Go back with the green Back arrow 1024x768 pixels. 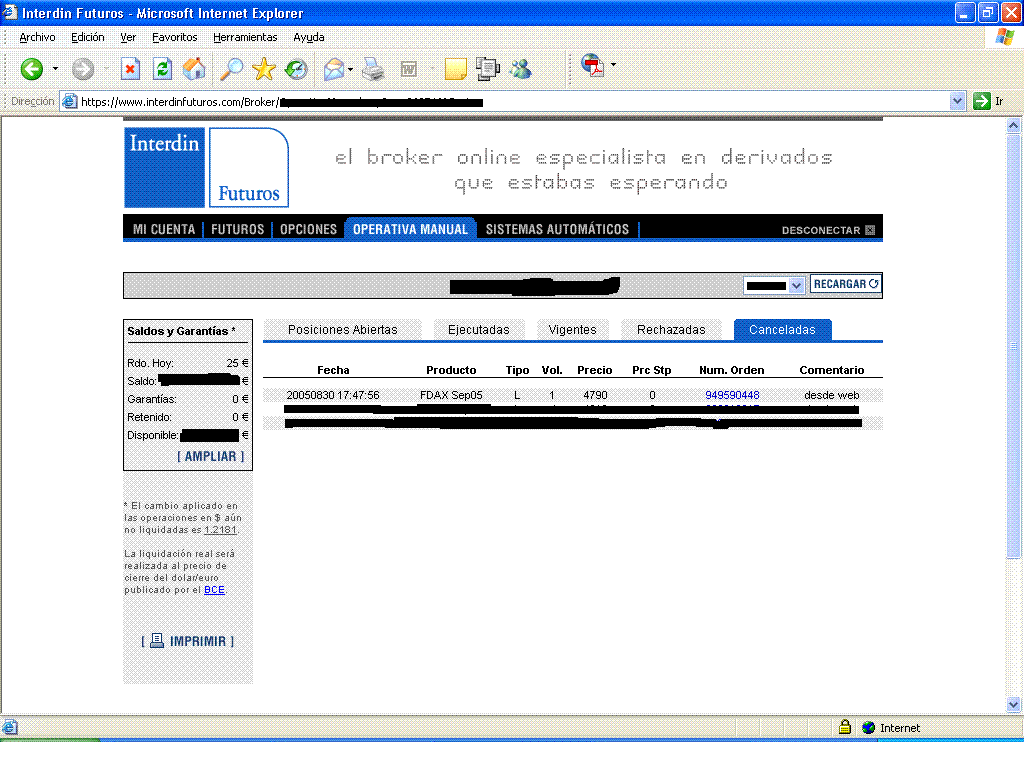(31, 69)
